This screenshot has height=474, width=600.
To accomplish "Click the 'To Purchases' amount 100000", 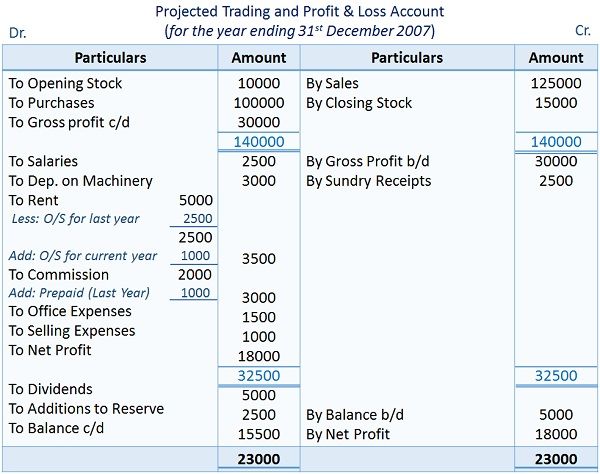I will point(259,103).
